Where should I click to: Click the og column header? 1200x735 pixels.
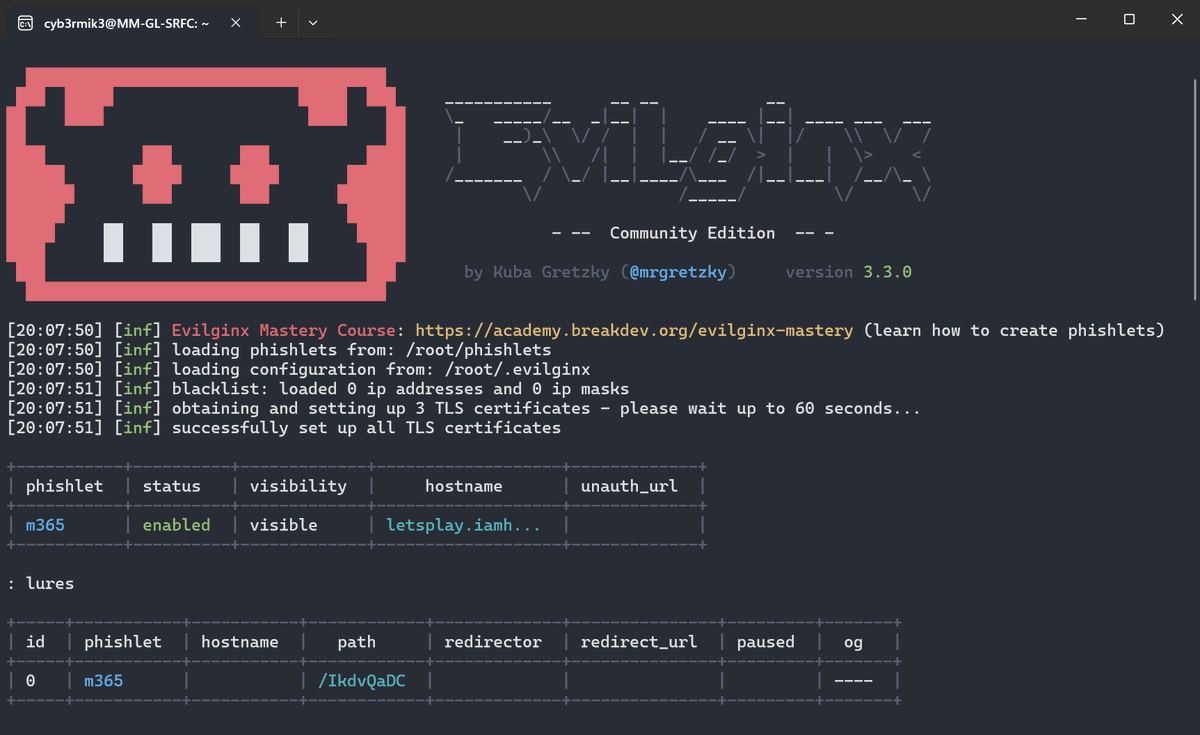(x=853, y=642)
